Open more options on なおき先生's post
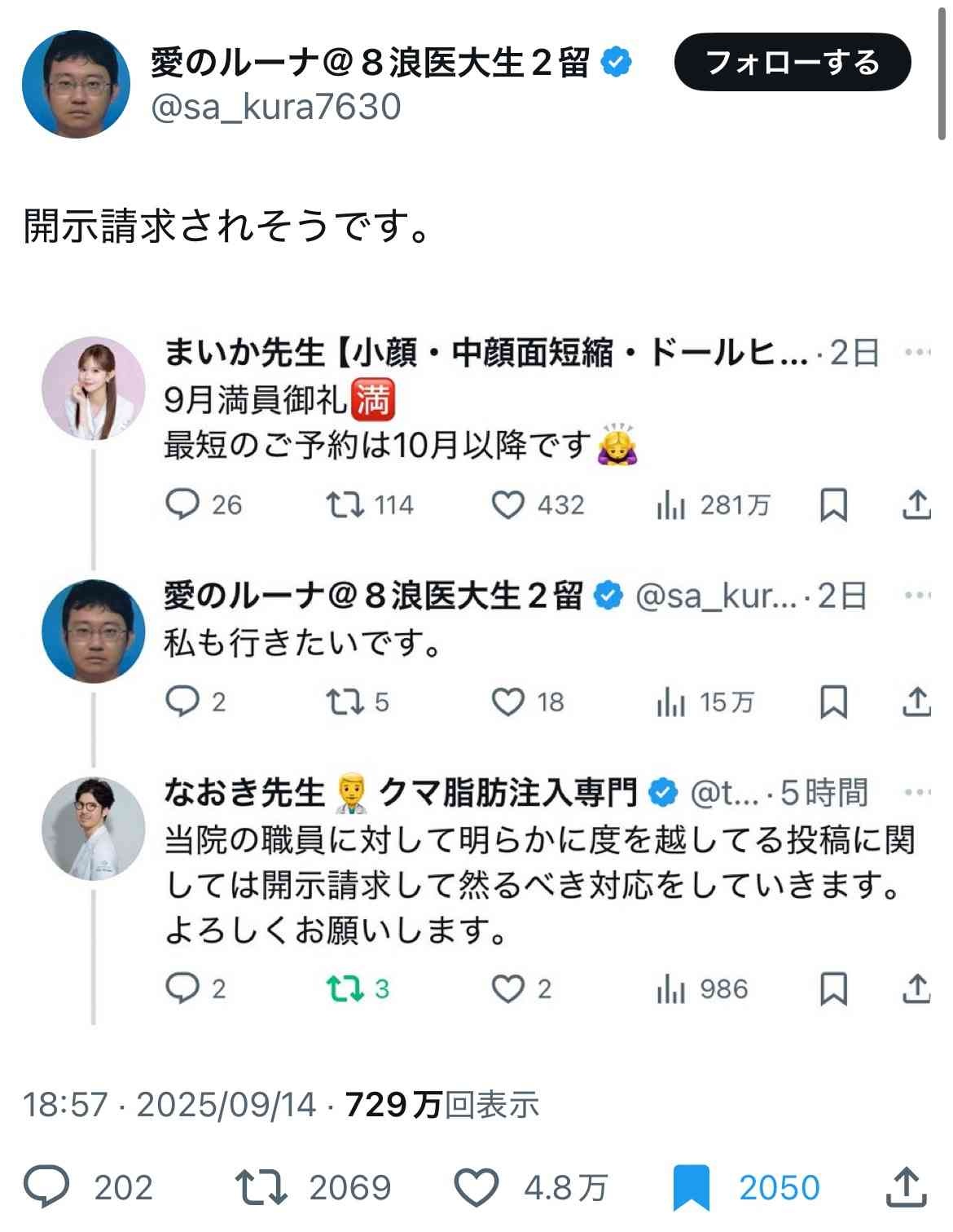This screenshot has width=953, height=1232. [x=917, y=791]
